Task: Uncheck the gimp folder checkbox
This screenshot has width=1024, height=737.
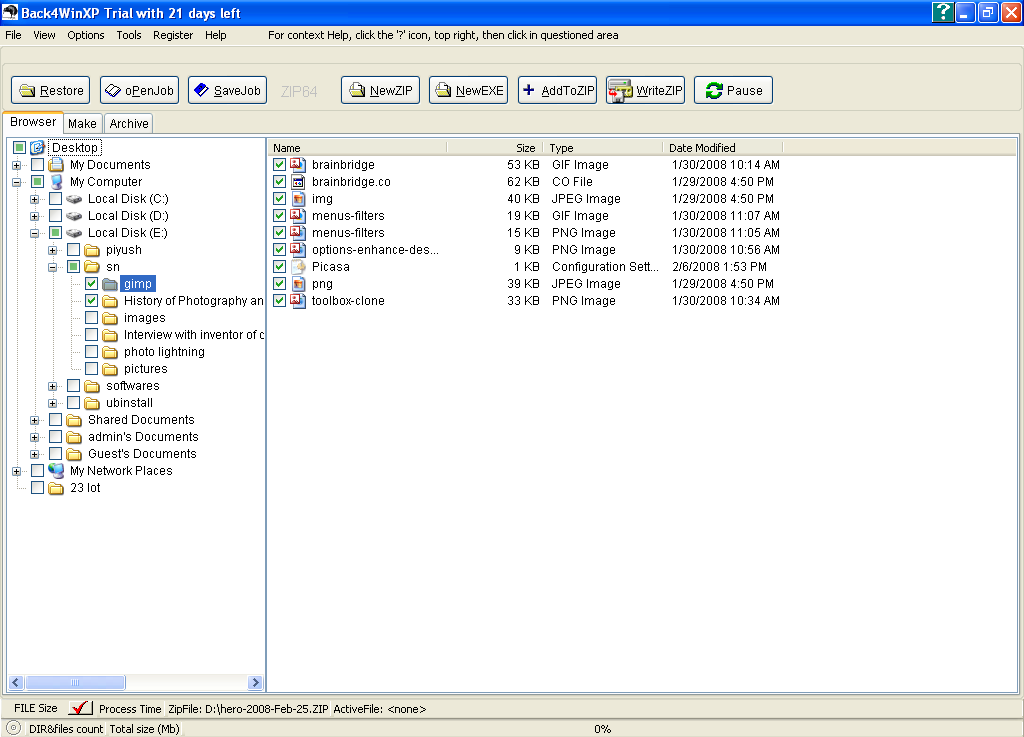Action: (91, 283)
